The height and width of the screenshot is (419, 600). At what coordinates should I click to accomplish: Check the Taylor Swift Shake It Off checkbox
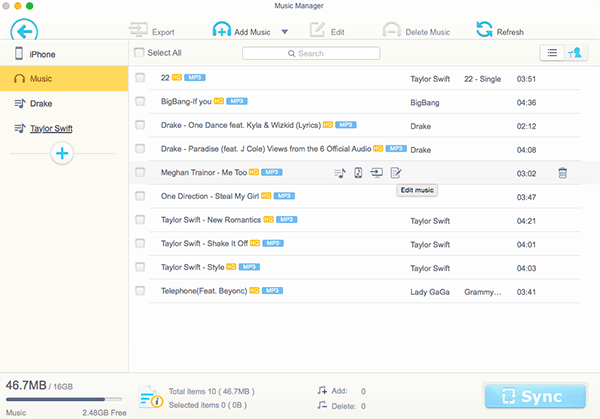(x=140, y=243)
